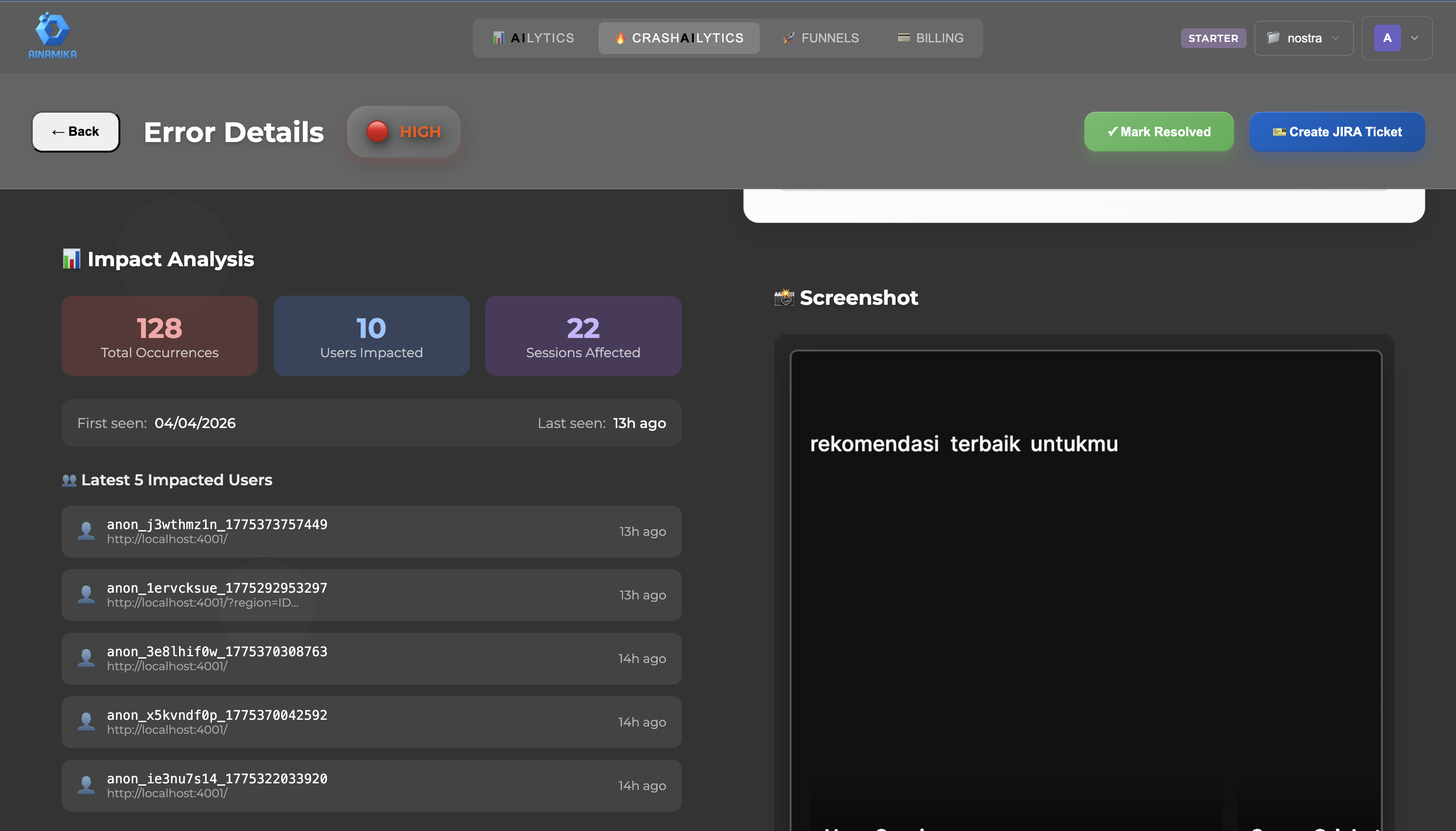Image resolution: width=1456 pixels, height=831 pixels.
Task: Switch to the AILYTICS tab
Action: point(533,38)
